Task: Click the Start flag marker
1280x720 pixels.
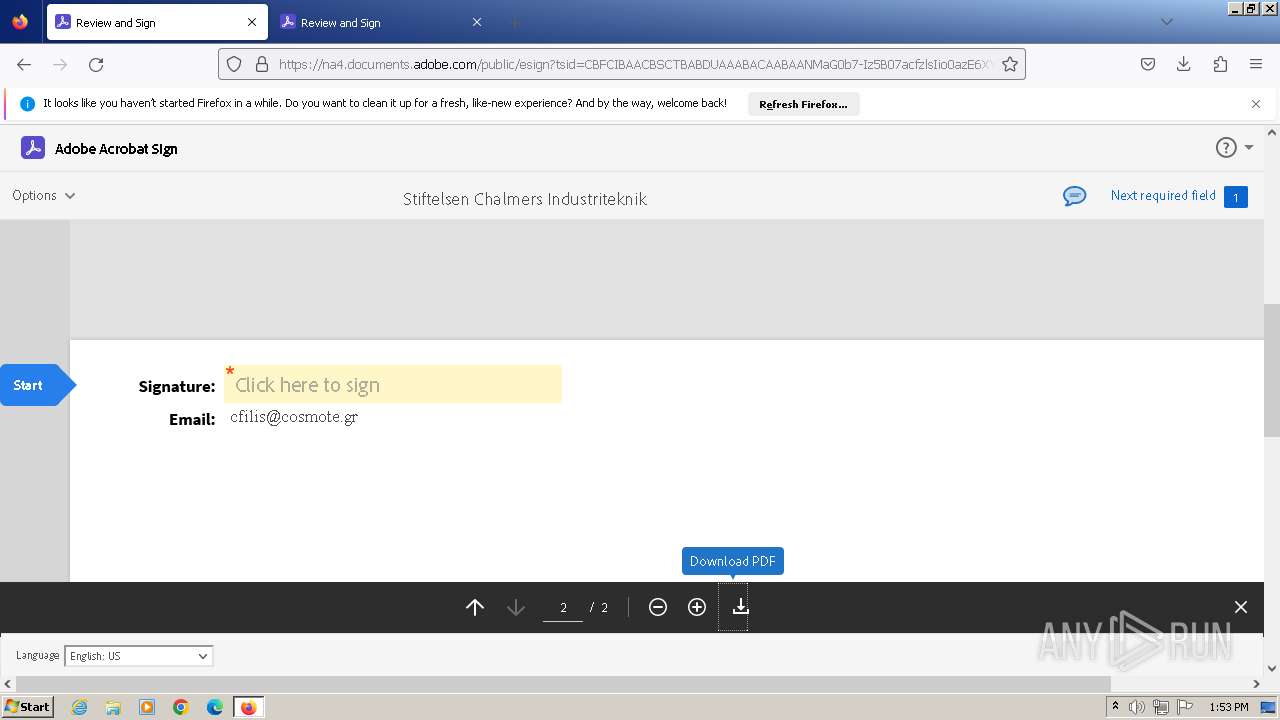Action: tap(37, 385)
